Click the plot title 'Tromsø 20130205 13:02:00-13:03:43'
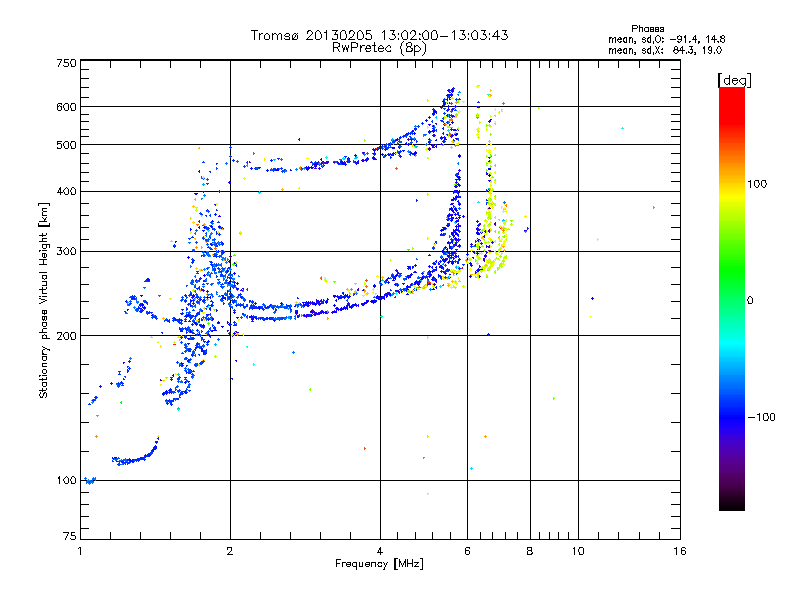Image resolution: width=800 pixels, height=600 pixels. pos(379,35)
